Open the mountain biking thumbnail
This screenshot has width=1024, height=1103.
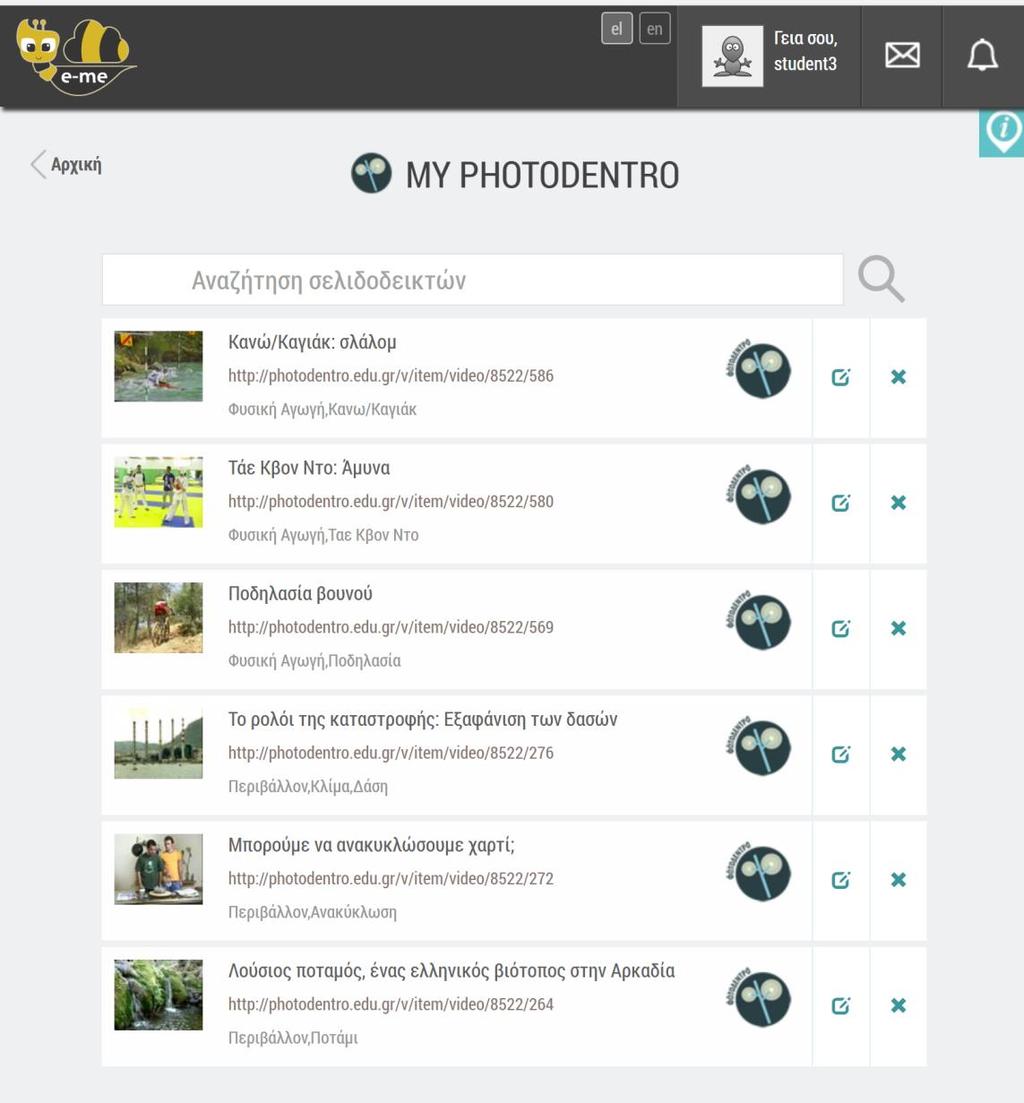(x=158, y=618)
